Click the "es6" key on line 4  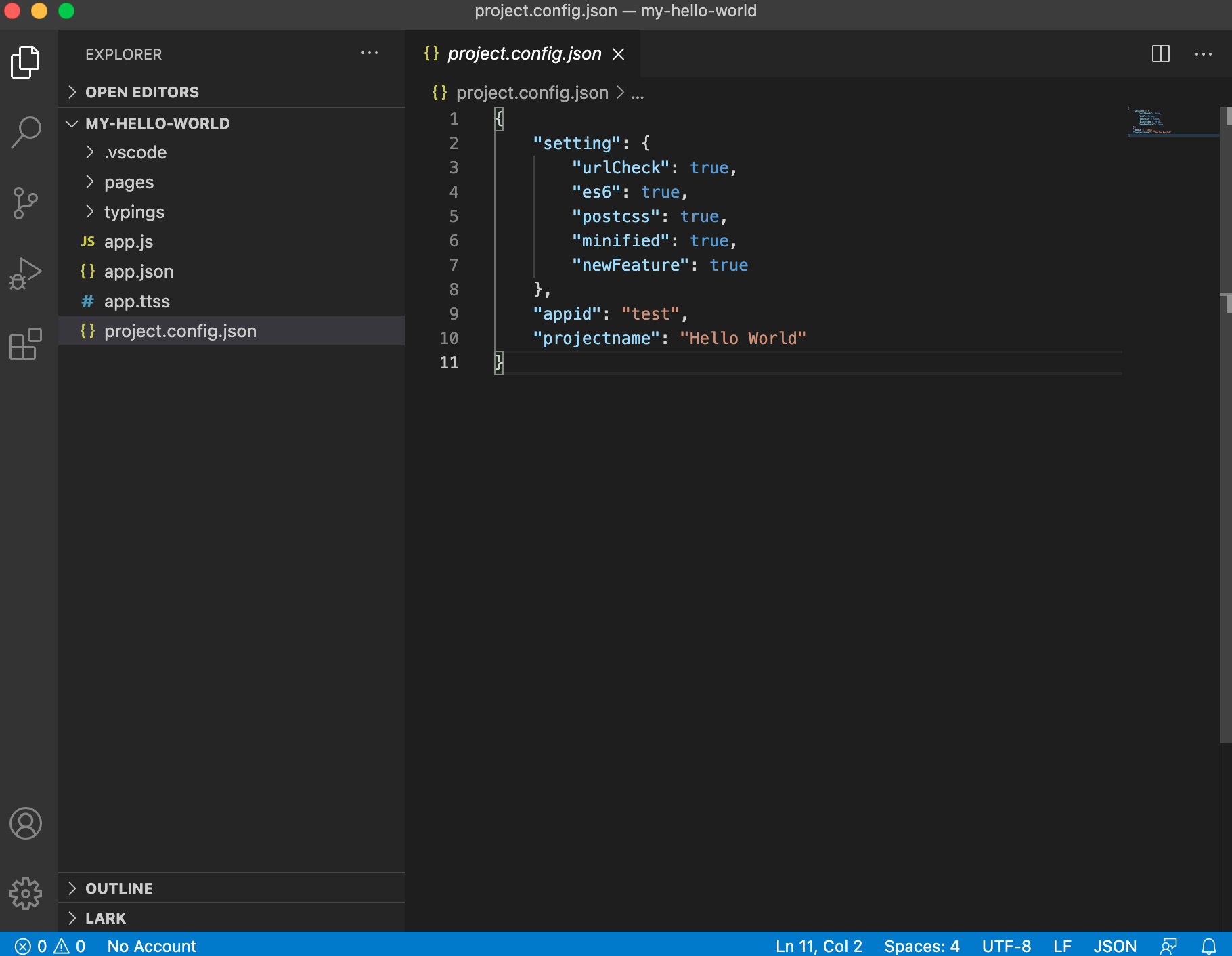pos(596,192)
